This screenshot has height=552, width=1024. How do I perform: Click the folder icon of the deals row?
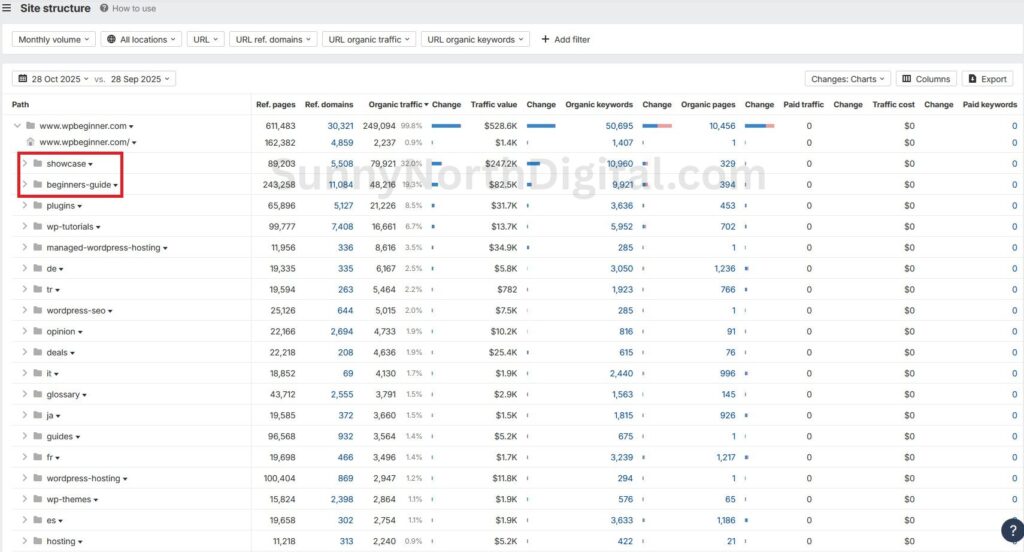point(38,352)
